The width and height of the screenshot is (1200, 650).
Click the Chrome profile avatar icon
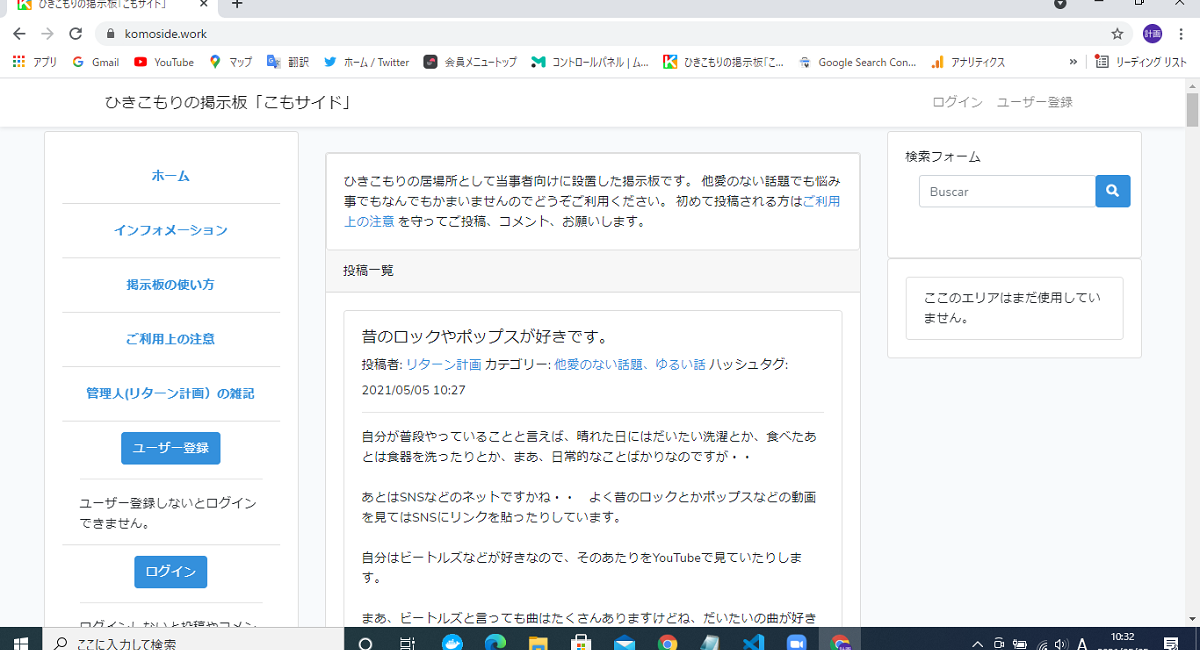point(1152,33)
